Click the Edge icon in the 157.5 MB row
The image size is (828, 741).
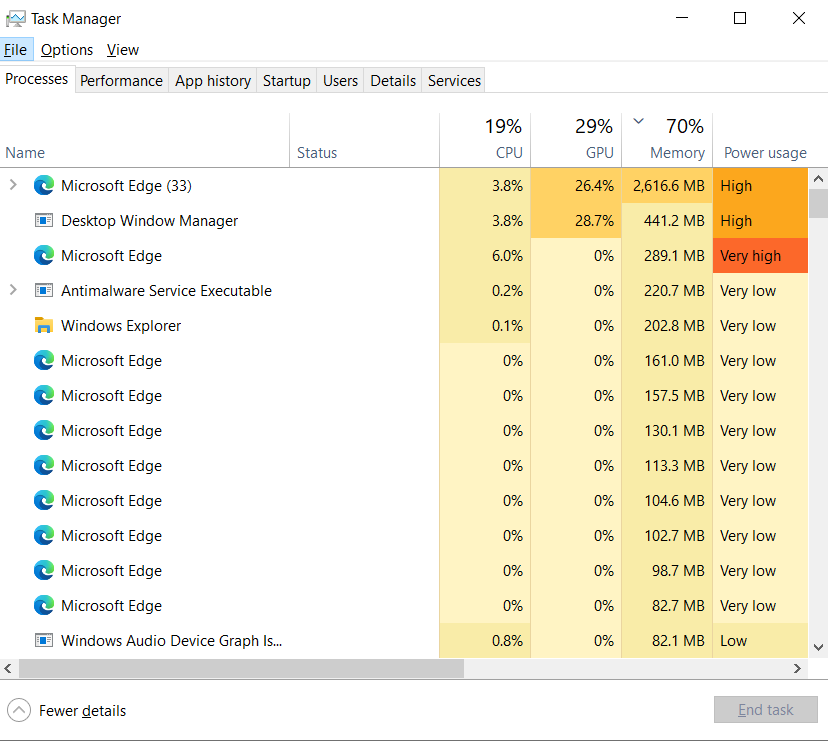coord(44,396)
